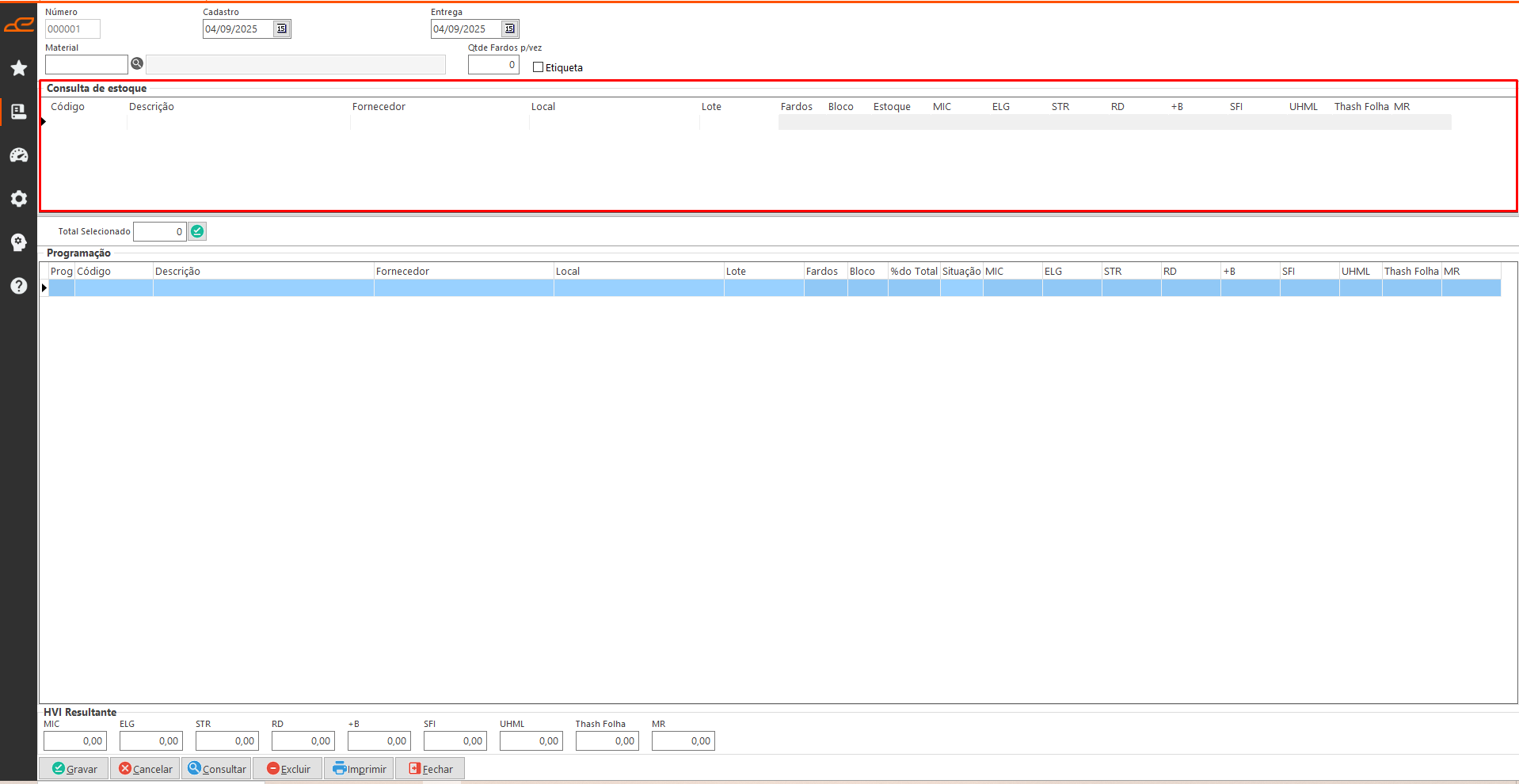This screenshot has width=1519, height=784.
Task: Open the Cadastro date calendar picker
Action: (x=281, y=29)
